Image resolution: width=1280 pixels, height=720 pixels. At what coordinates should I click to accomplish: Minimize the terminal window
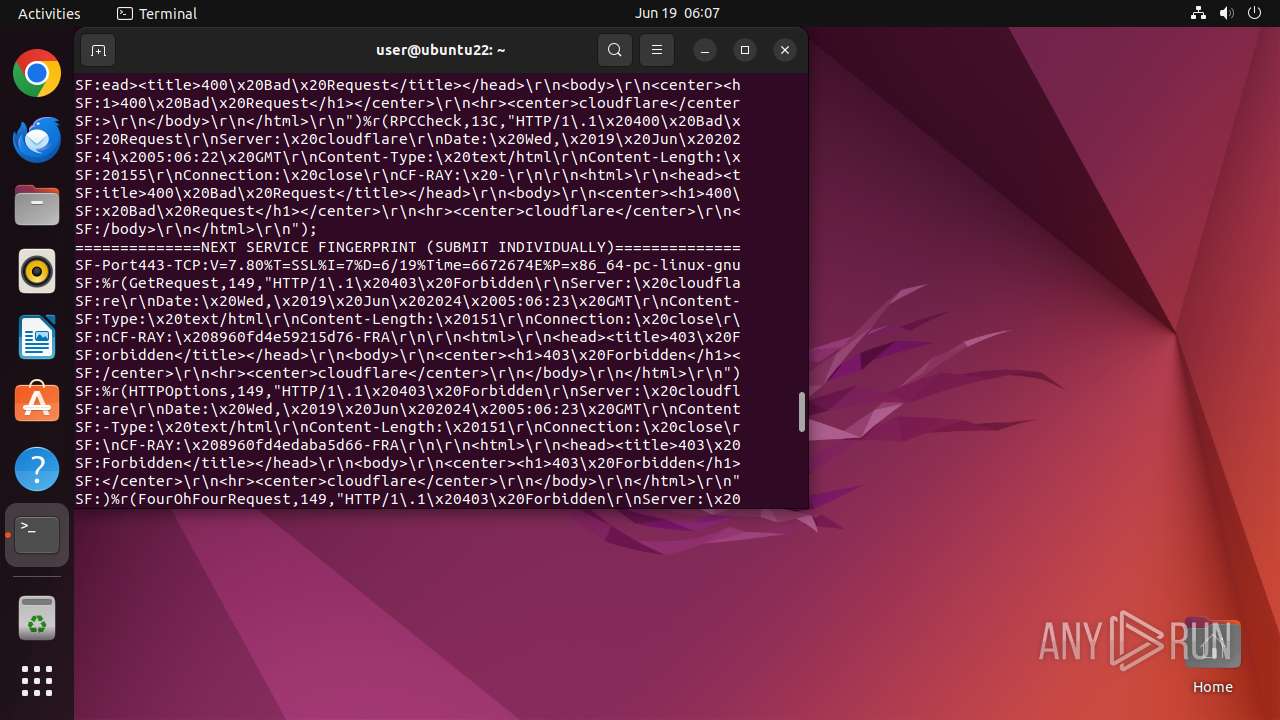(x=705, y=50)
